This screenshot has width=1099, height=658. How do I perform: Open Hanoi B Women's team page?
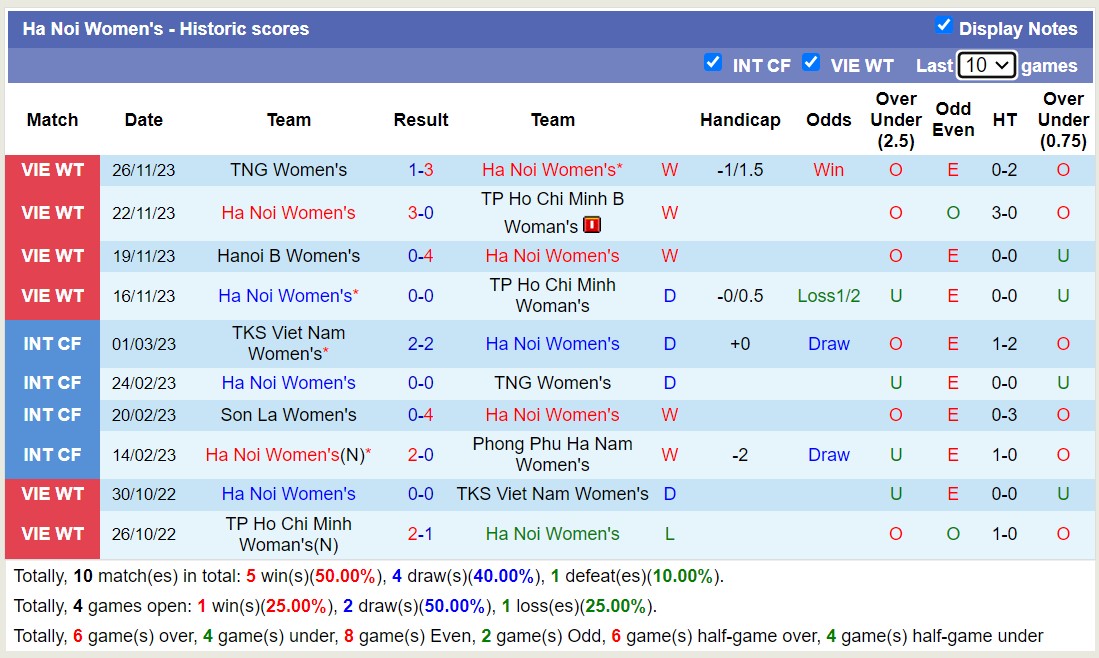288,255
